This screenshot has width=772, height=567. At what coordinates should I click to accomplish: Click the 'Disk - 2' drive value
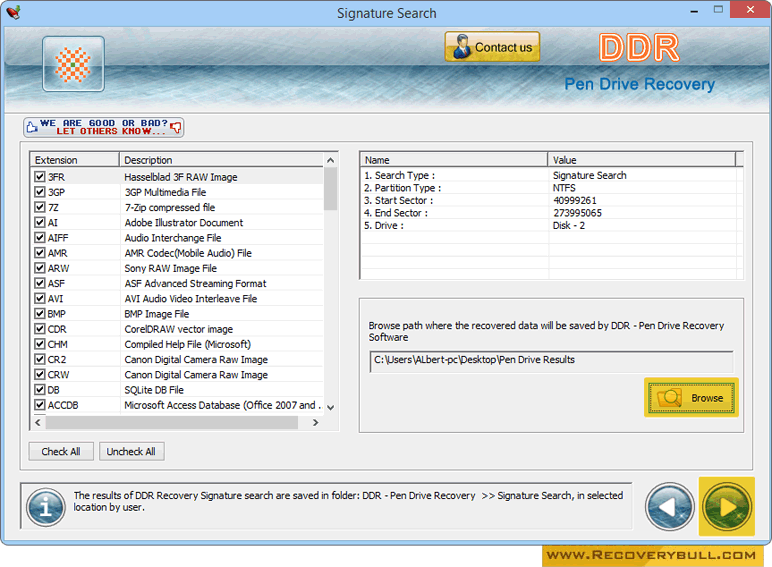(569, 226)
